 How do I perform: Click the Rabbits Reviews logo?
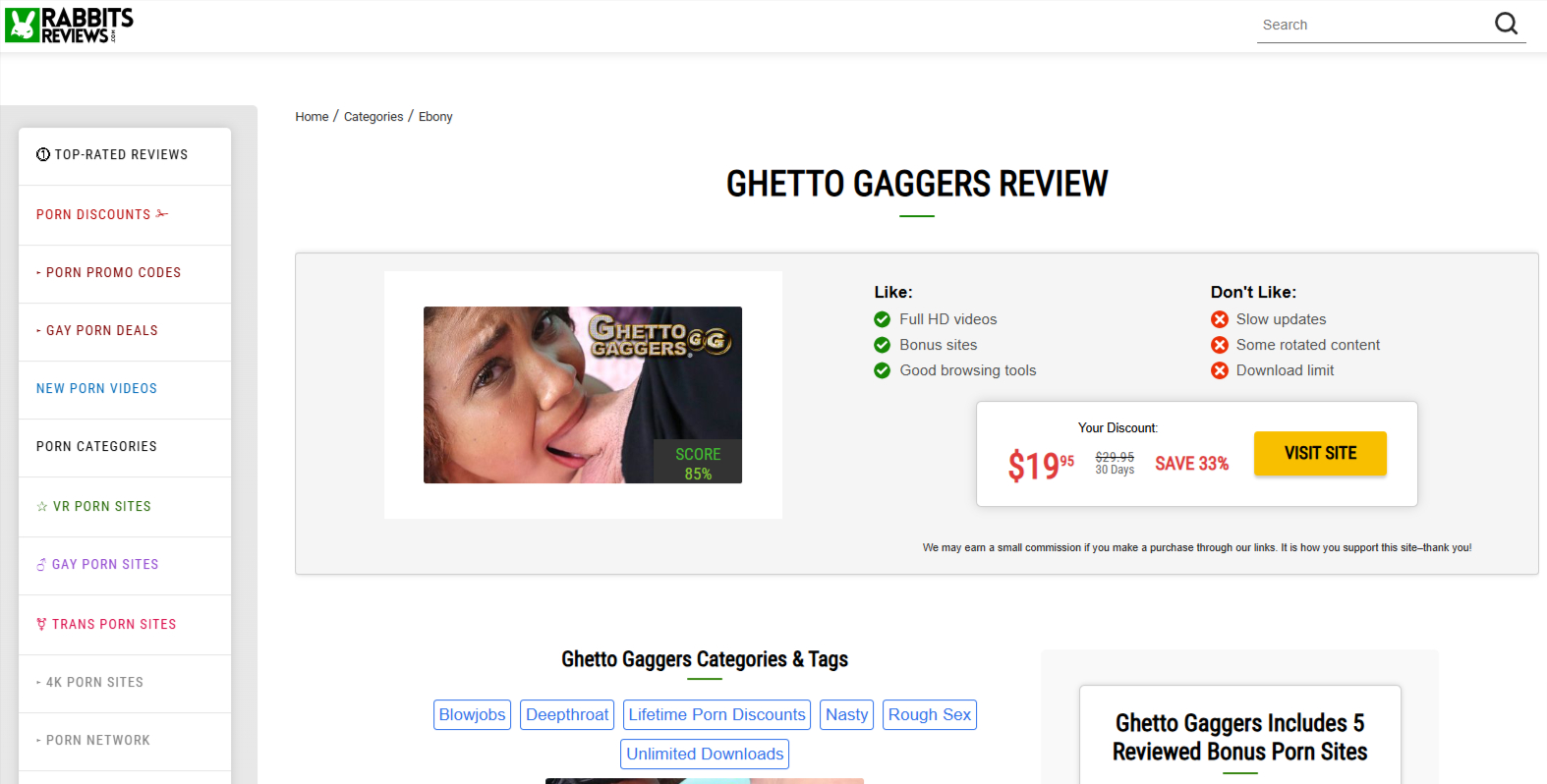69,26
